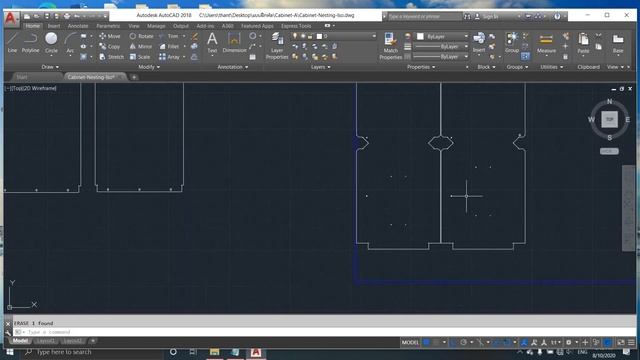
Task: Click the TOP face of ViewCube
Action: click(609, 120)
